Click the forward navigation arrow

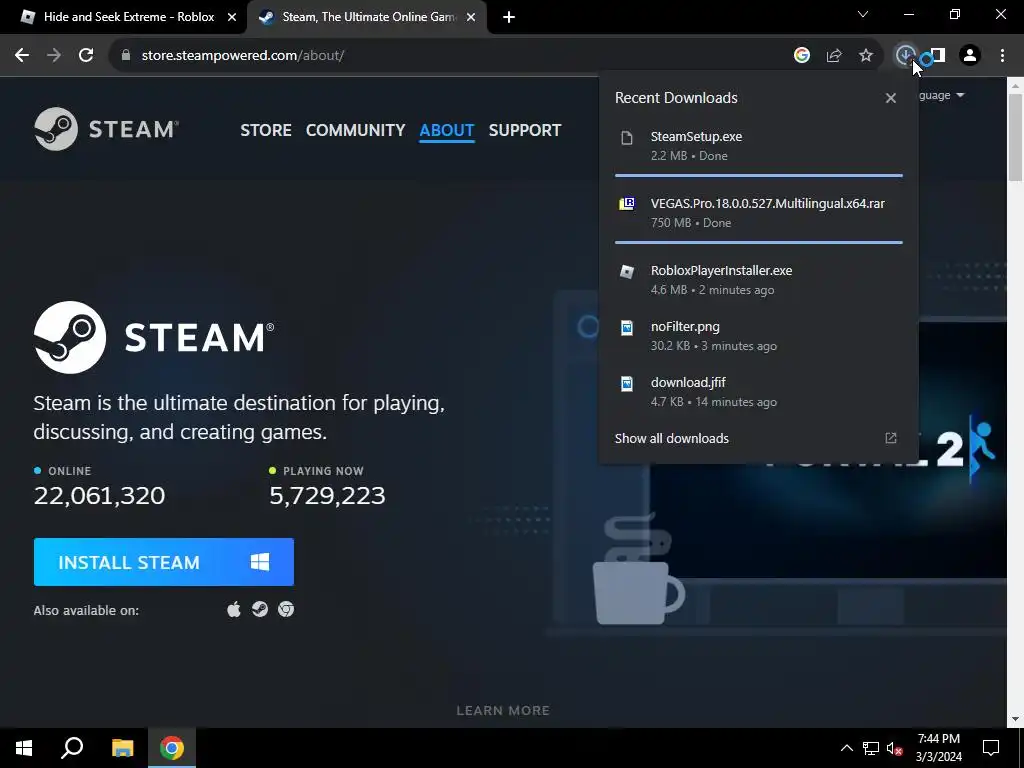pos(54,56)
